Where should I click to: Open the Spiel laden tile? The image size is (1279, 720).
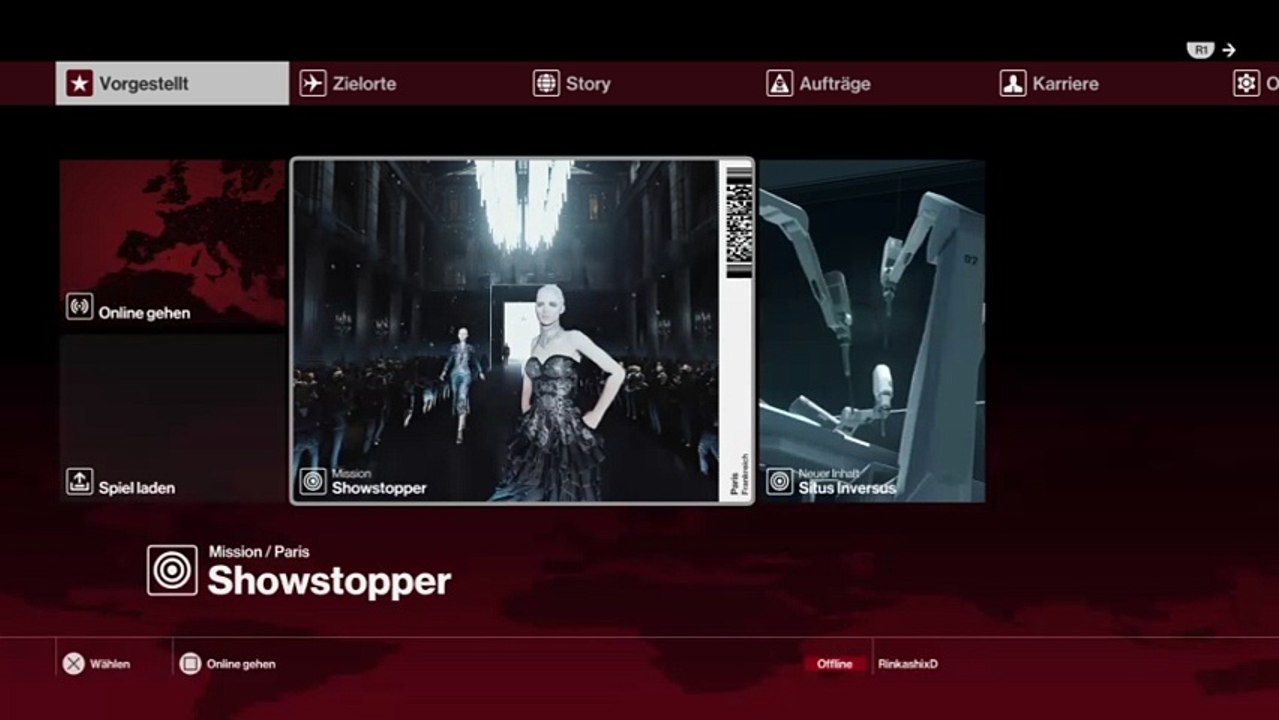172,418
